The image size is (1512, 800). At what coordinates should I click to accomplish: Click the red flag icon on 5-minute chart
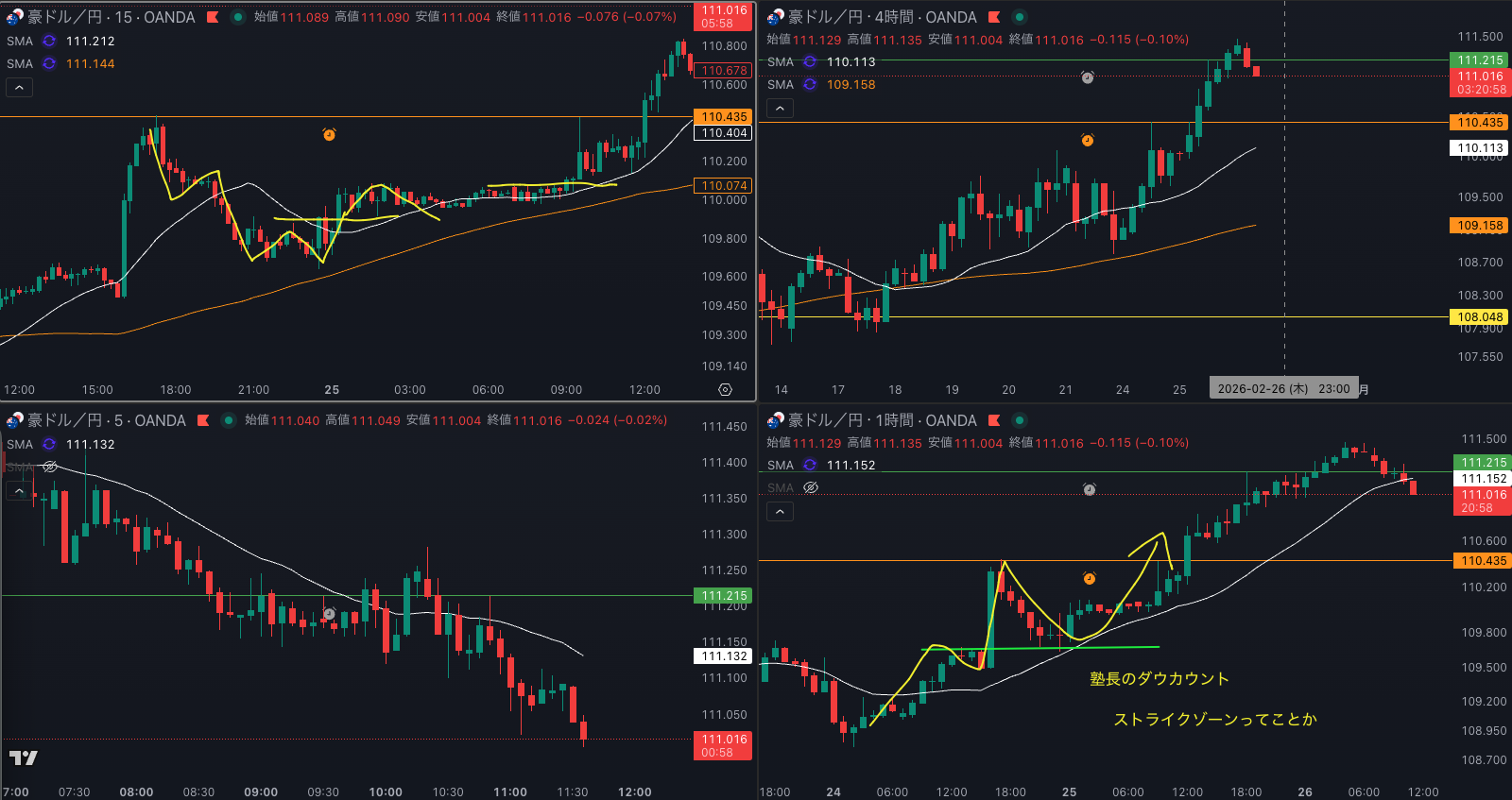pyautogui.click(x=203, y=420)
